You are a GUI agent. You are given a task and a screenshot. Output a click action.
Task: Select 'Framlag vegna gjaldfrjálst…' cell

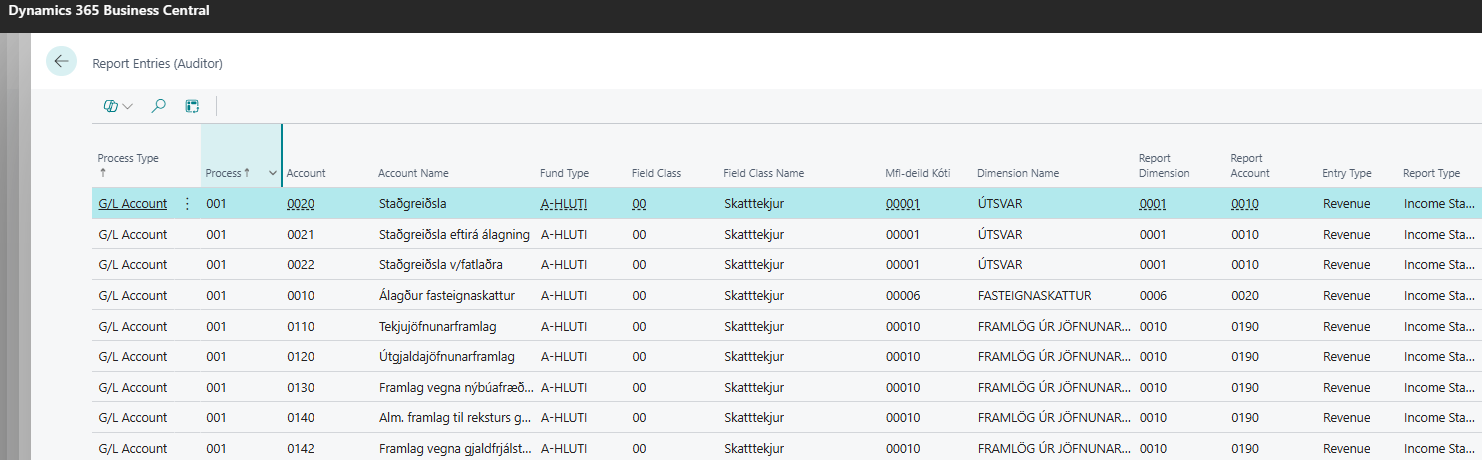tap(456, 450)
